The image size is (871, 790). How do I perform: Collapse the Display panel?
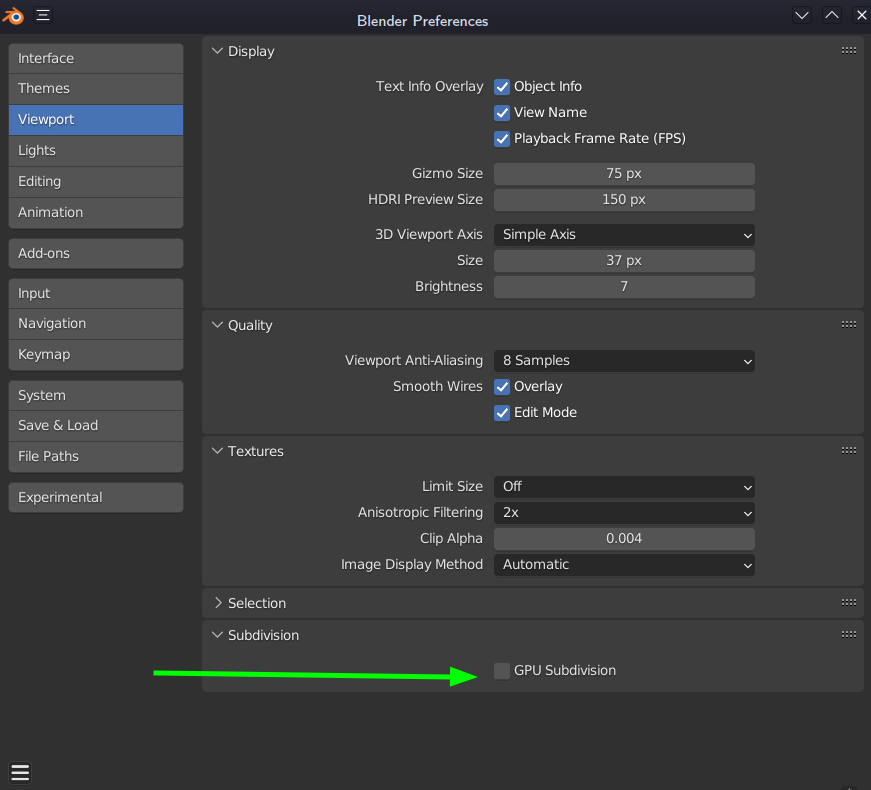(217, 51)
